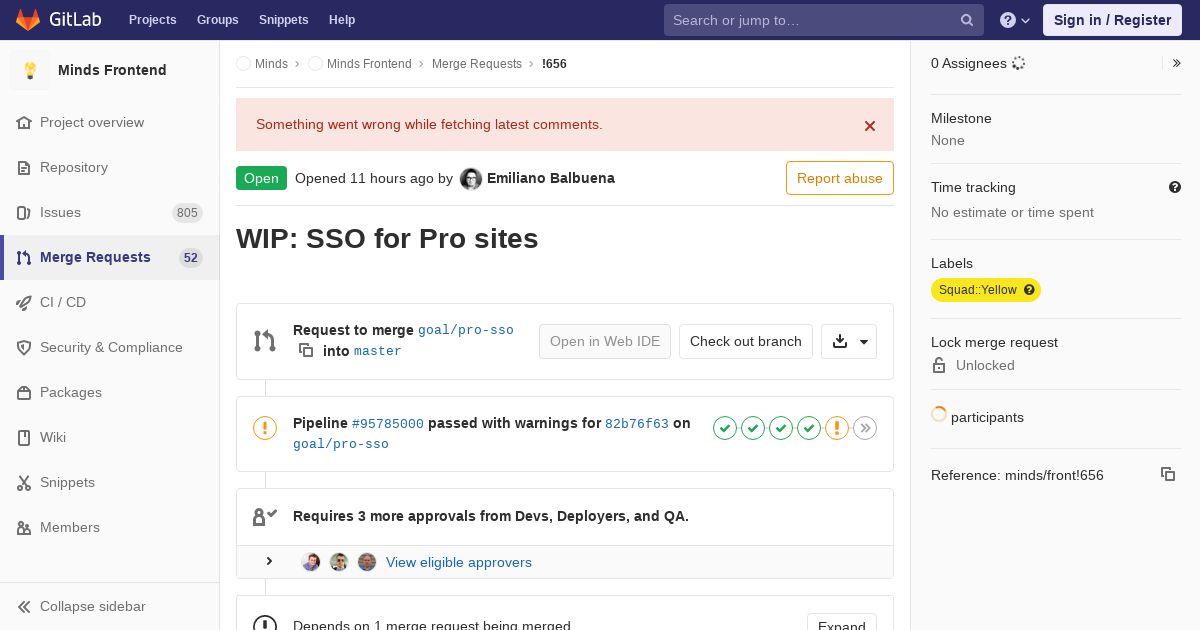
Task: Click the time tracking help icon
Action: coord(1175,187)
